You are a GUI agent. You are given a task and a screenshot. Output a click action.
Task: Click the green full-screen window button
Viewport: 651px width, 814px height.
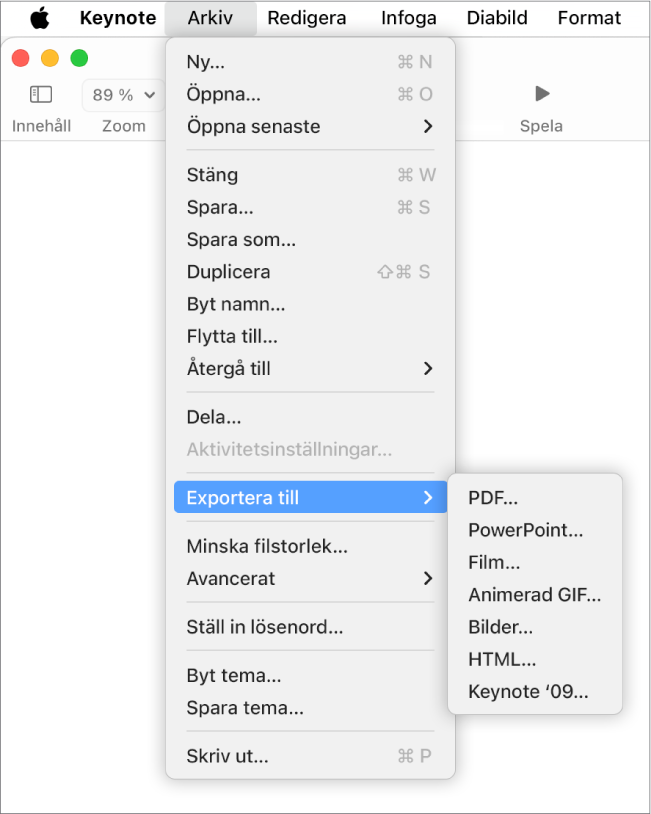(79, 58)
